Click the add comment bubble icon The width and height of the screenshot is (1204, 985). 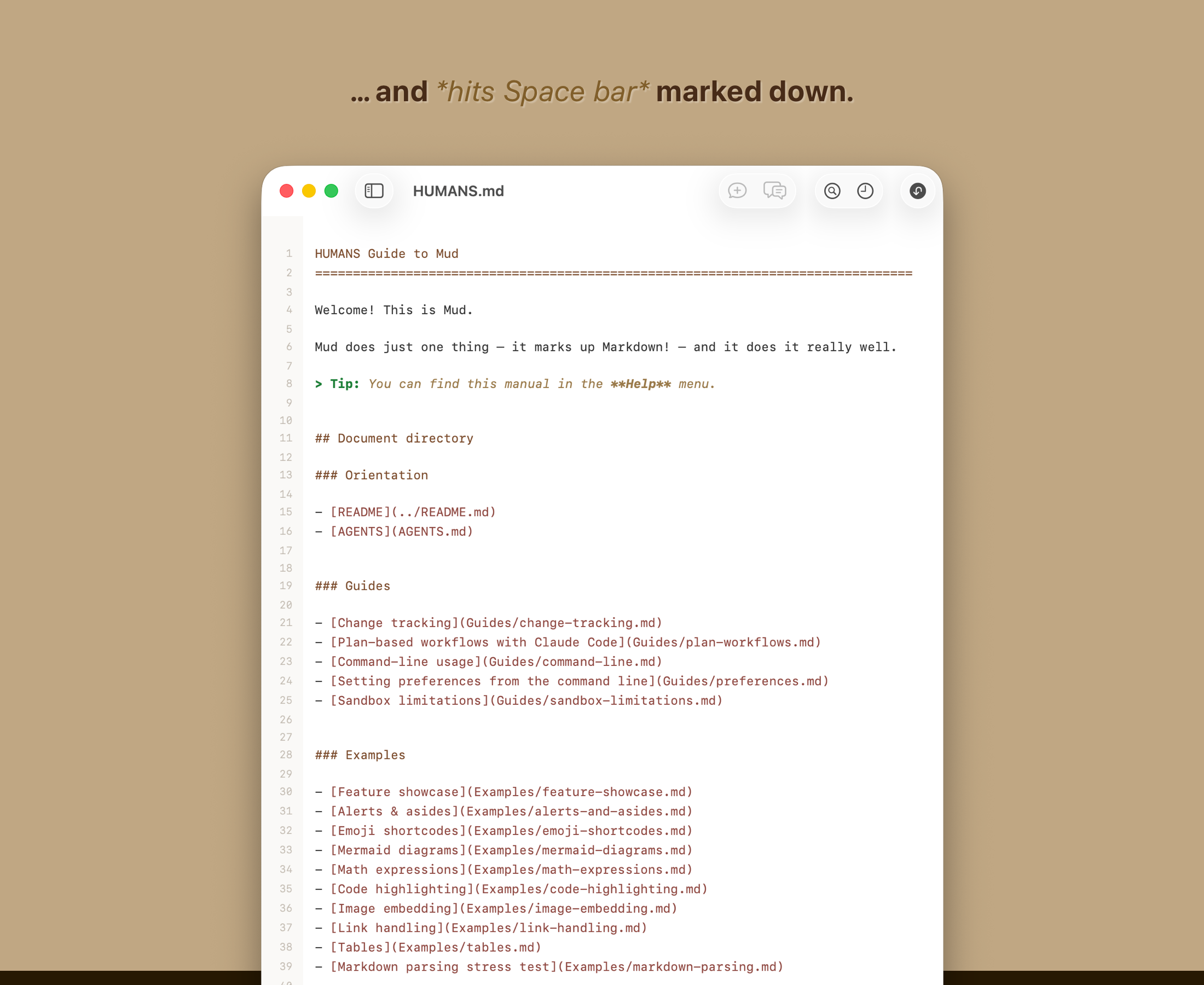click(737, 190)
